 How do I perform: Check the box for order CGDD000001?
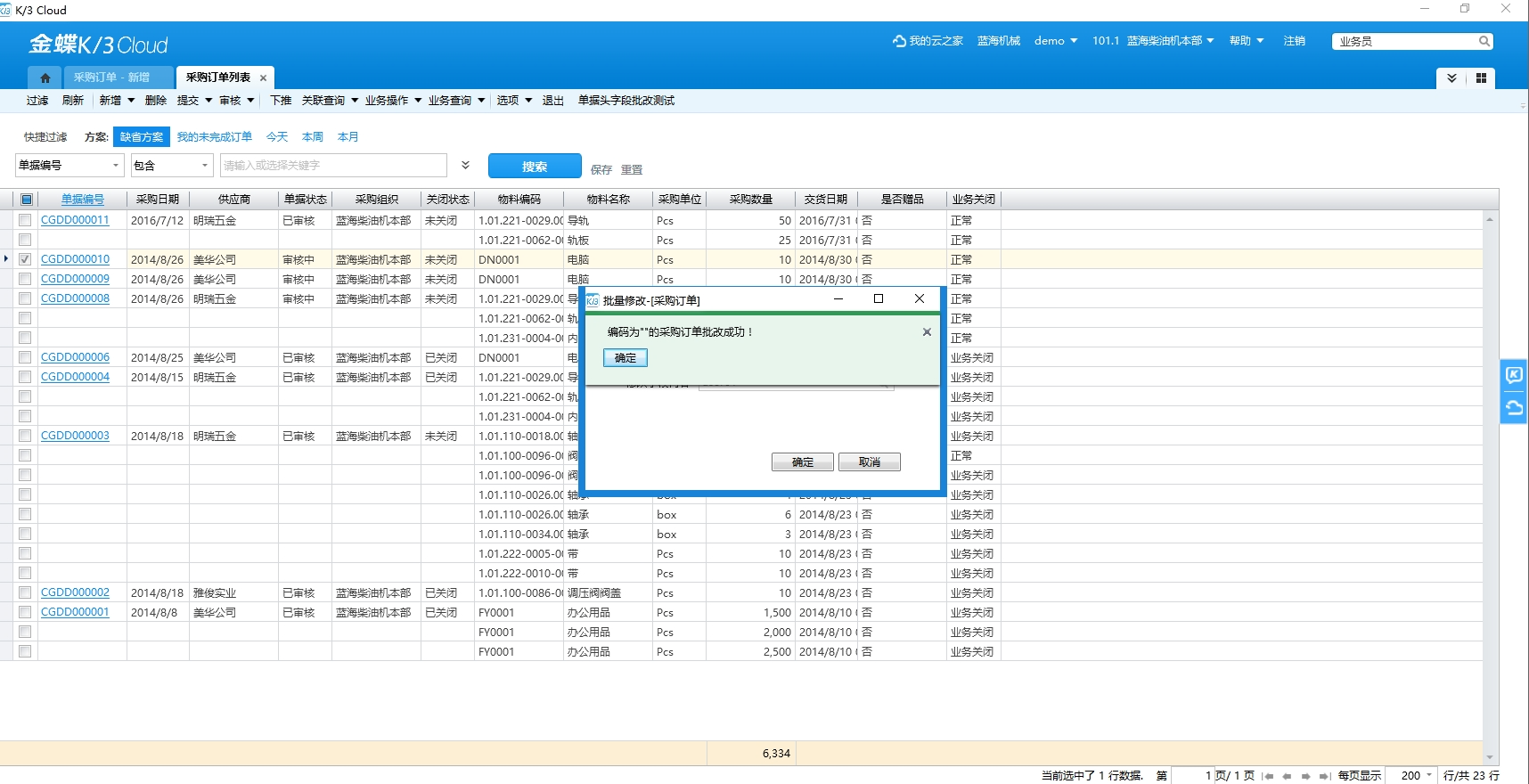click(x=25, y=612)
